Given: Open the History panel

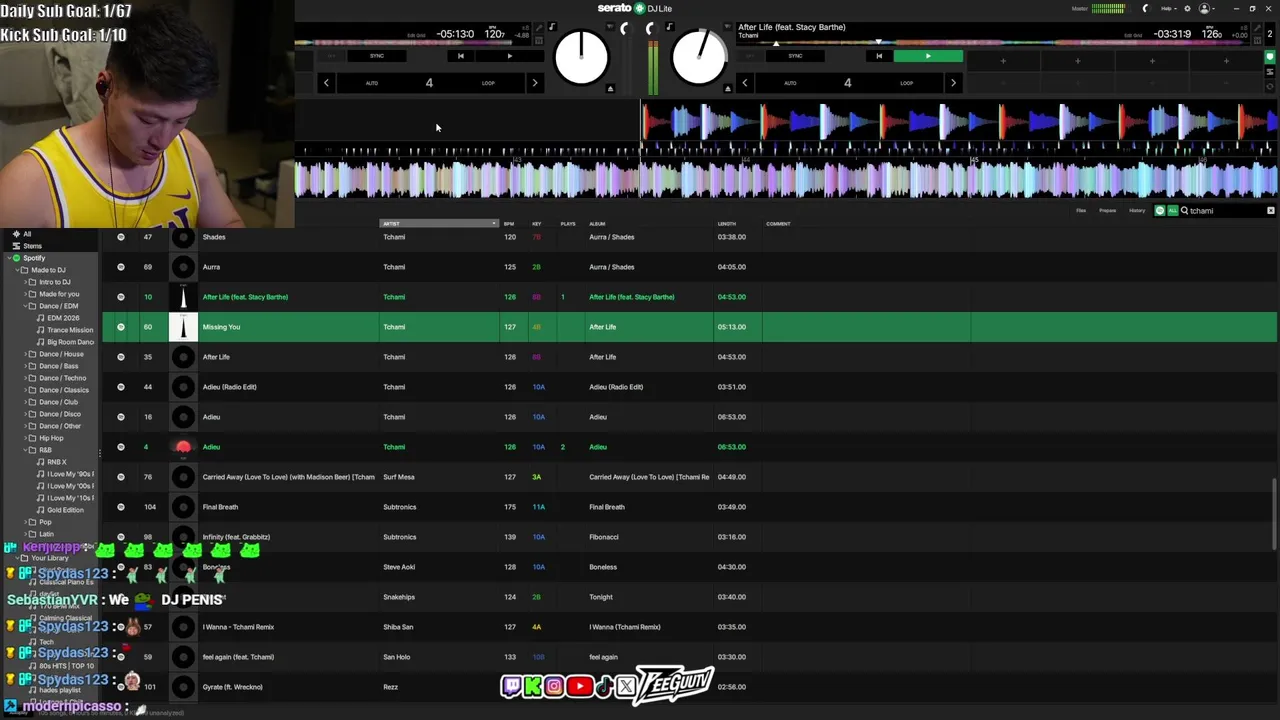Looking at the screenshot, I should [x=1137, y=211].
